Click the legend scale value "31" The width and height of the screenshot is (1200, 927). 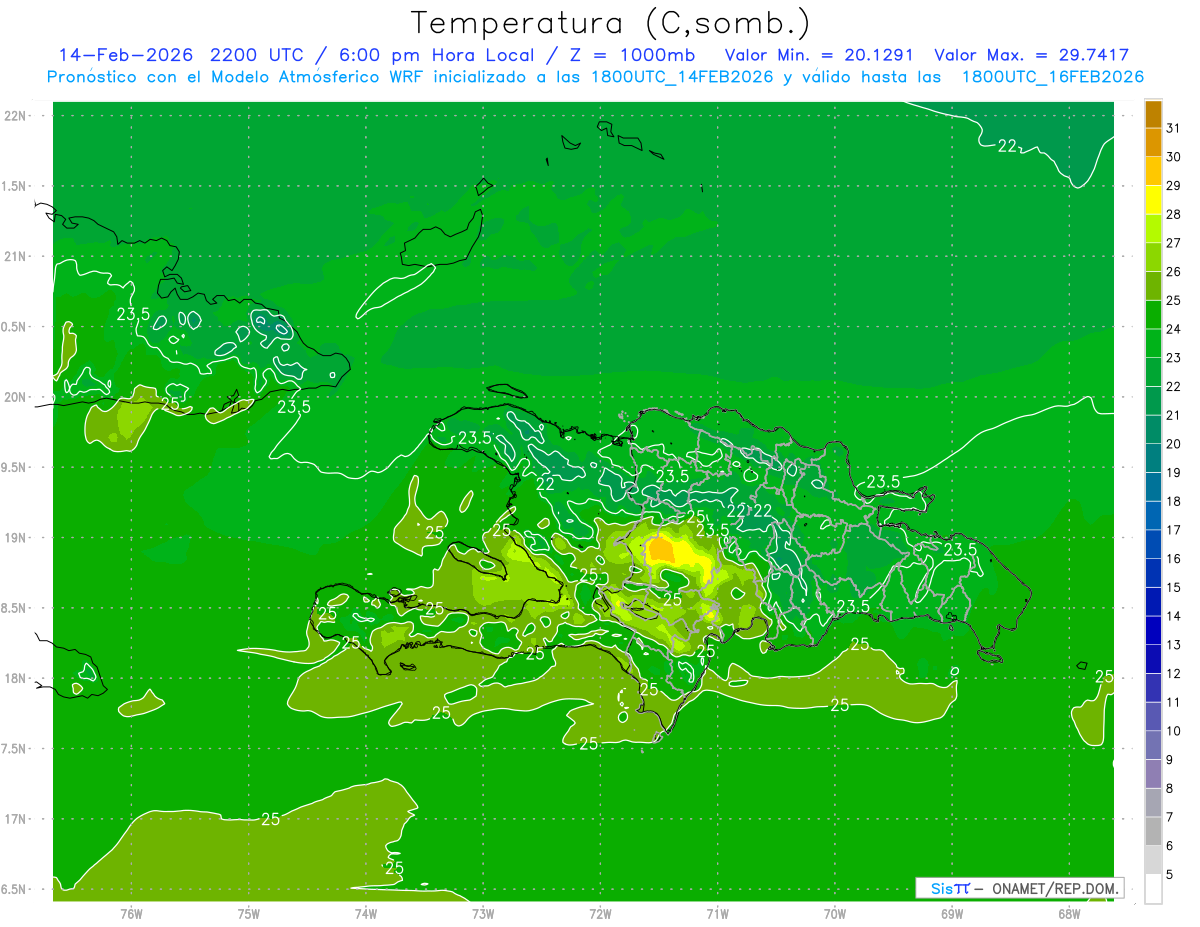point(1174,128)
